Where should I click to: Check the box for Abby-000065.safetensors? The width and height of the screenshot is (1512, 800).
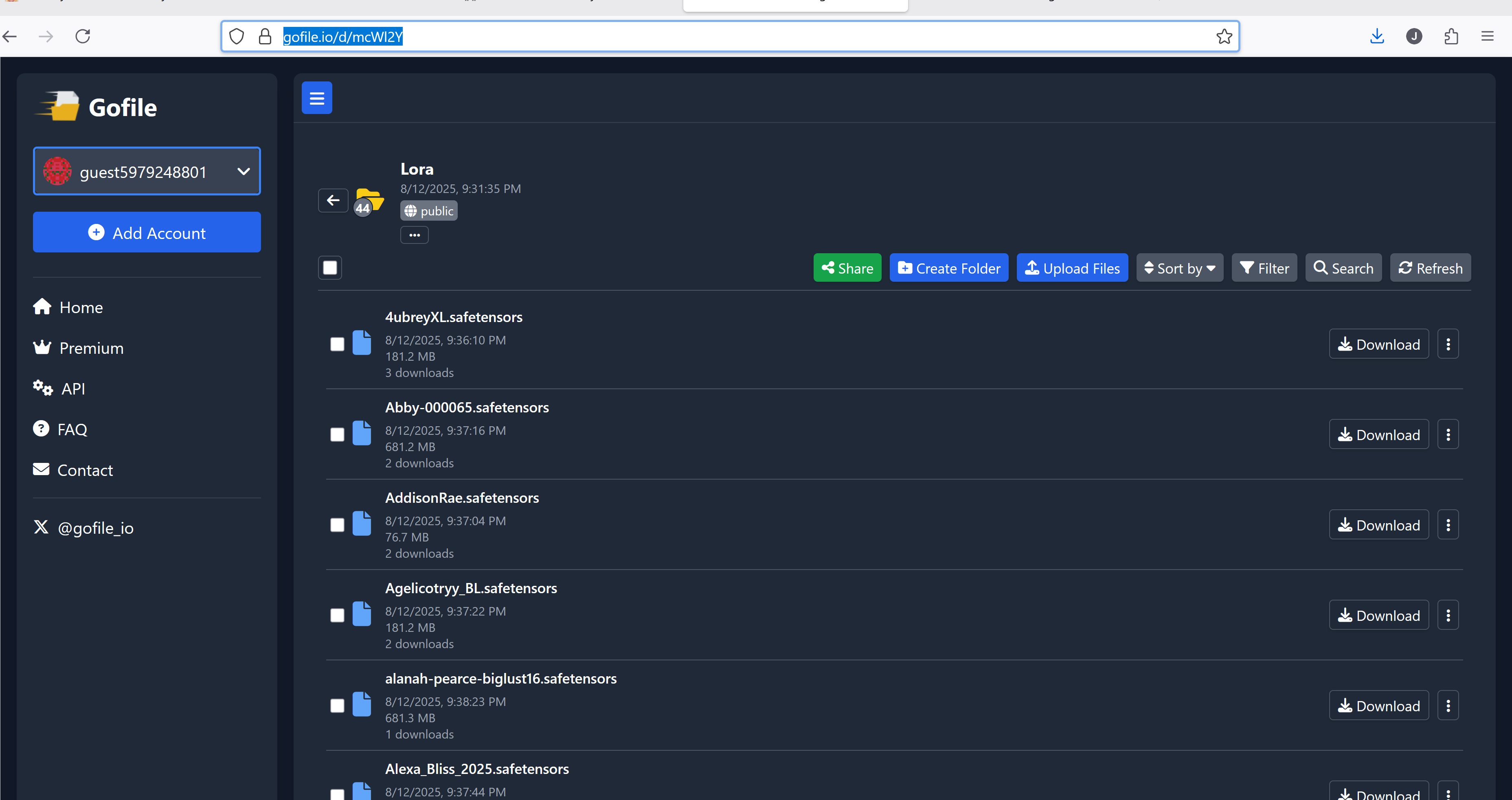[x=337, y=434]
